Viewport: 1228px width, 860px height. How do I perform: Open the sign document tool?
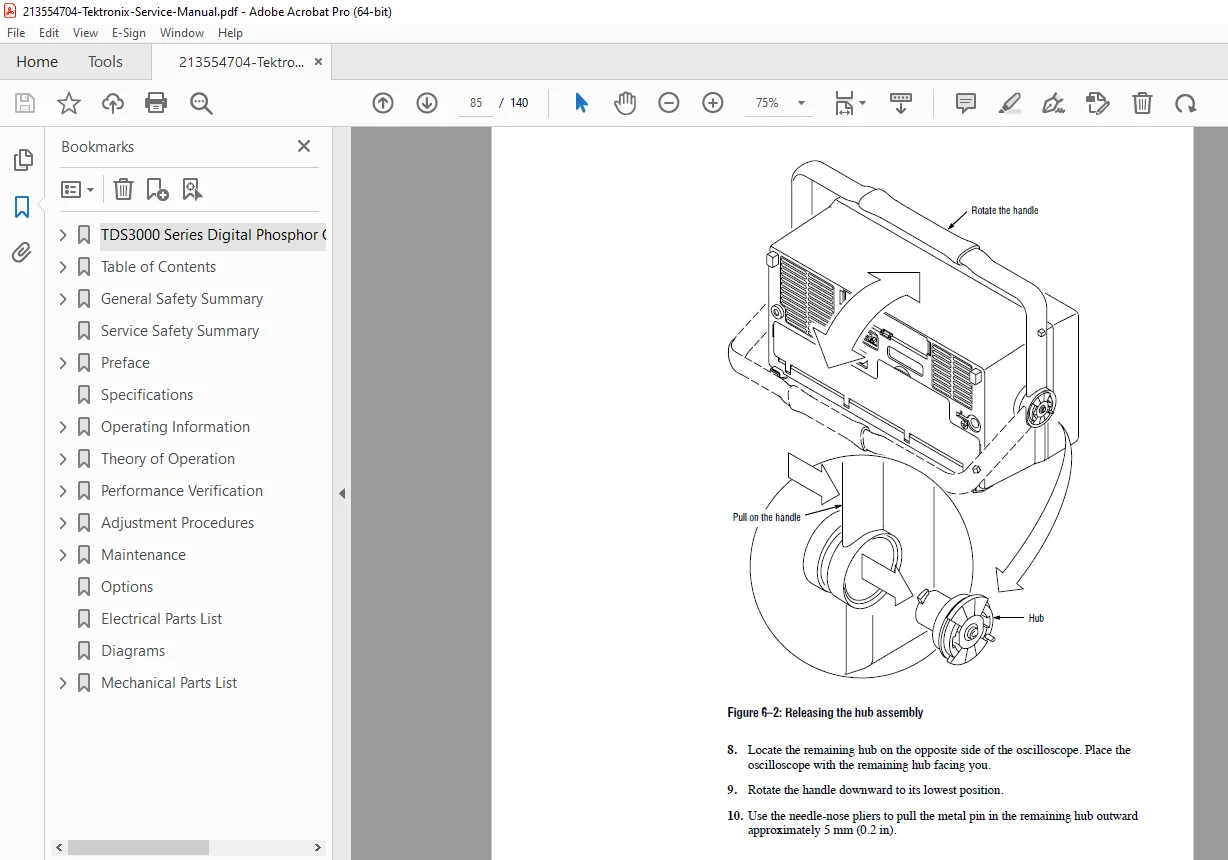(1054, 103)
